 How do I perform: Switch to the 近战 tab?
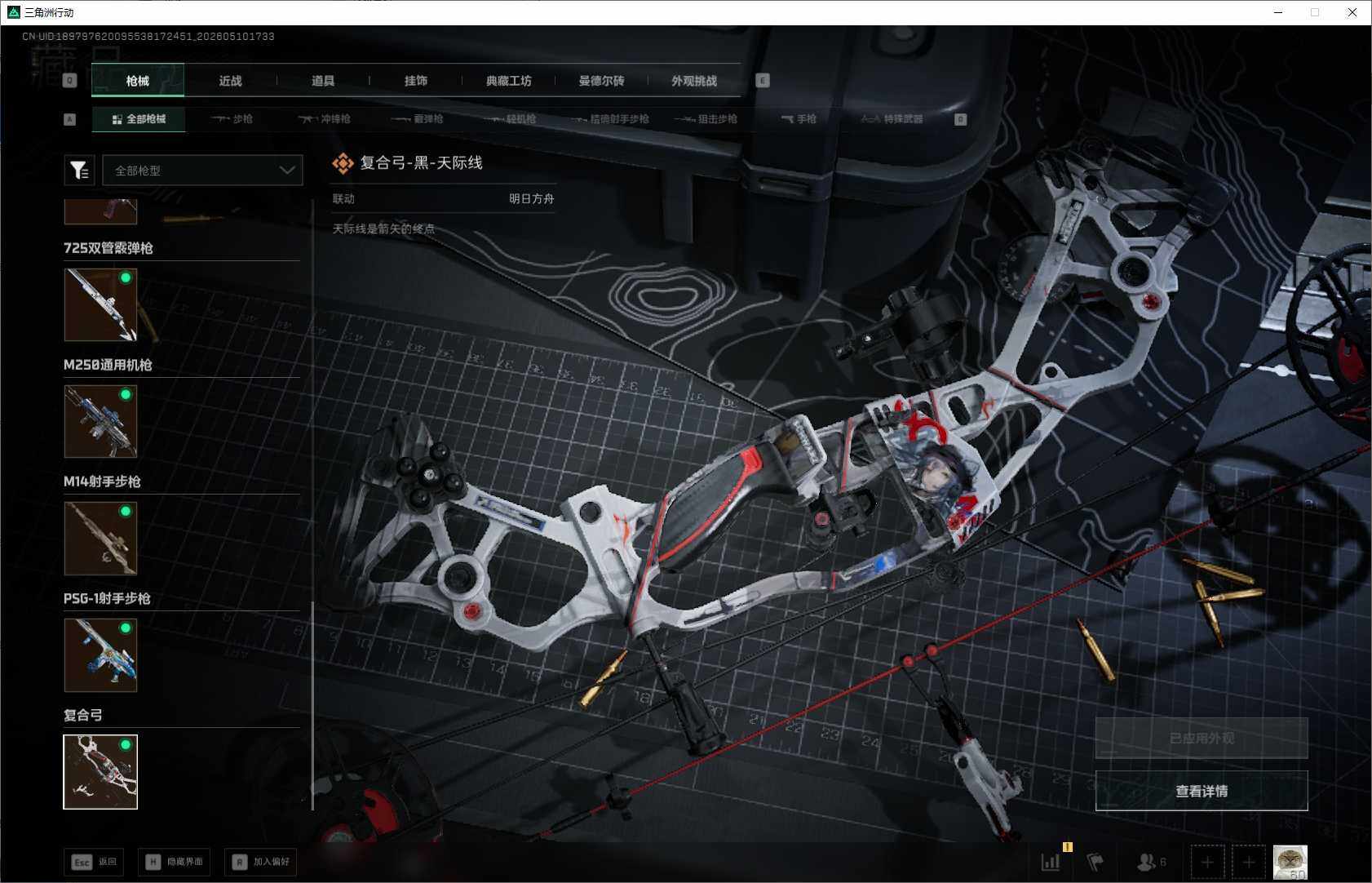(x=230, y=80)
